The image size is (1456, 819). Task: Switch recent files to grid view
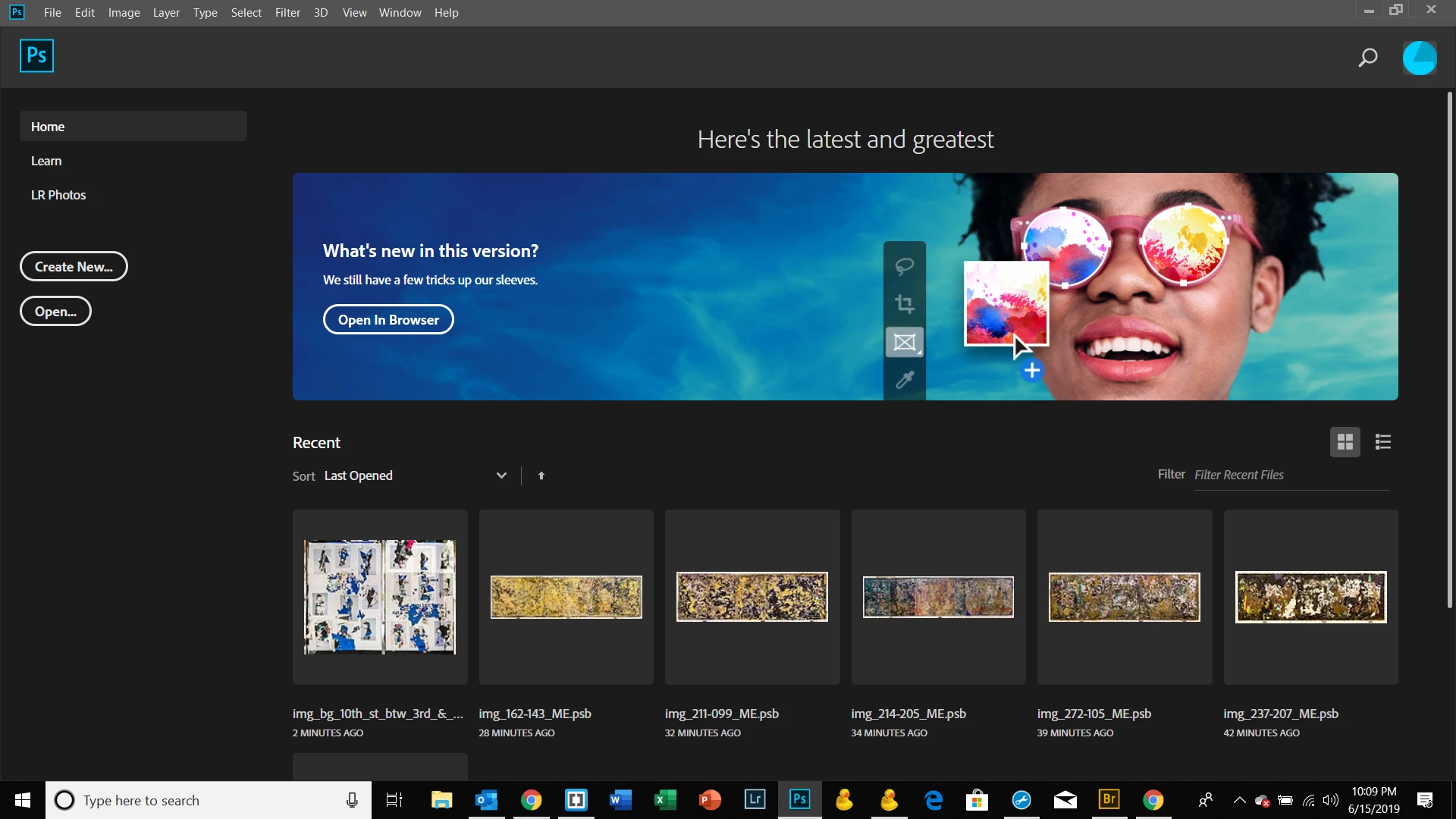pyautogui.click(x=1345, y=442)
